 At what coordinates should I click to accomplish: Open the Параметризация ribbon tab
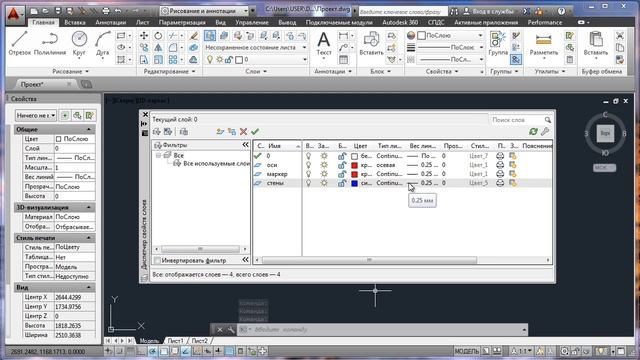tap(182, 22)
